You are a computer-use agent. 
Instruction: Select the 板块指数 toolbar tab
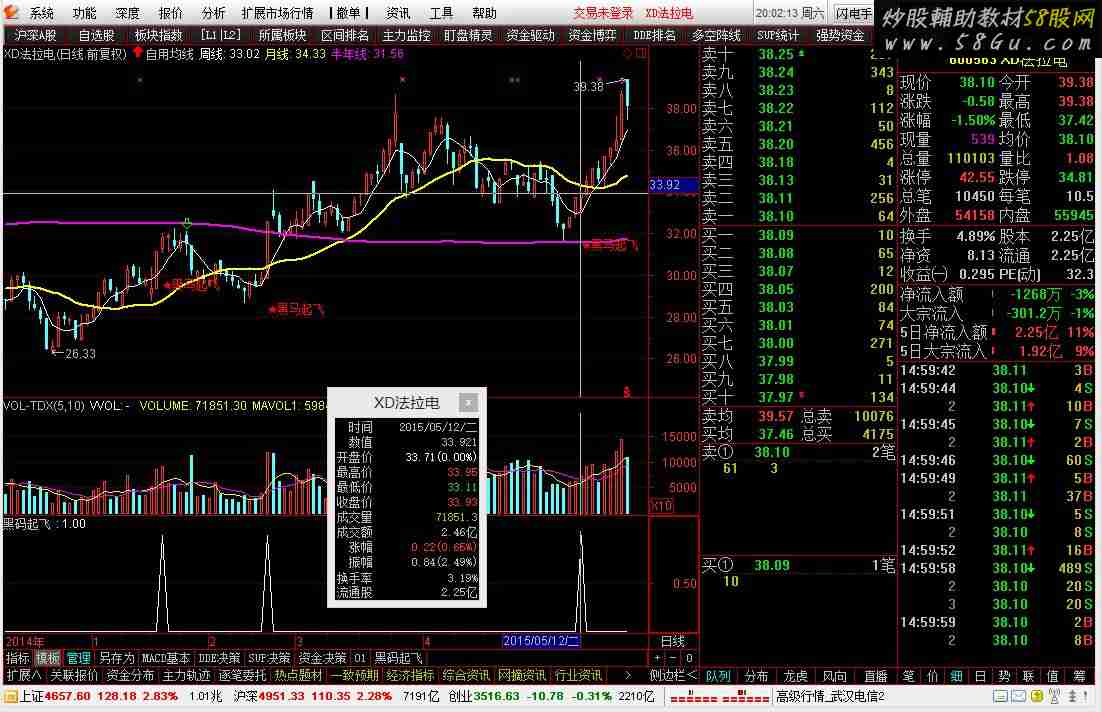(x=158, y=34)
